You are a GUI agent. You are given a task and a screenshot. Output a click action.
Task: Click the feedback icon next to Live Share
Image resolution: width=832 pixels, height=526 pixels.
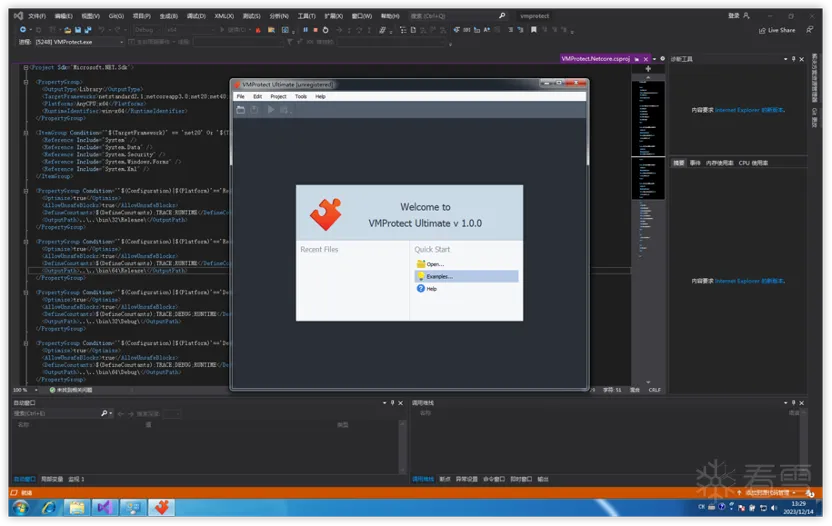809,30
